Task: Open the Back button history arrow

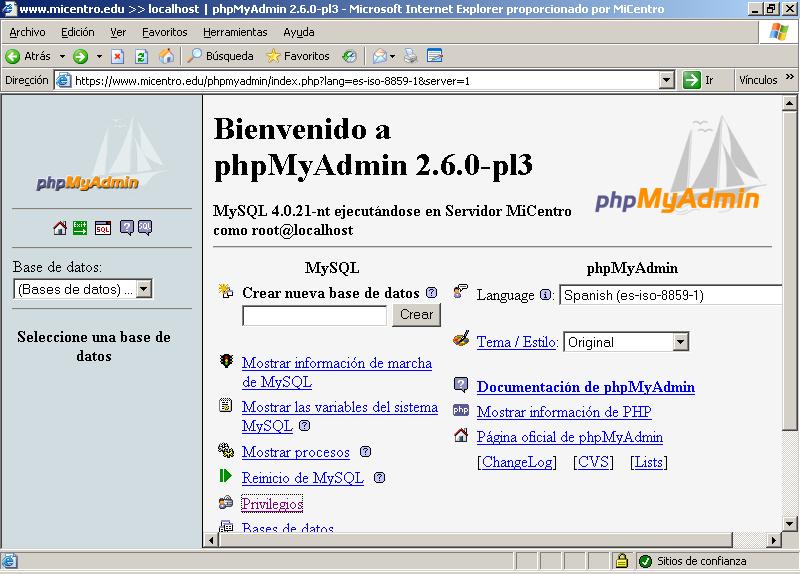Action: [62, 56]
